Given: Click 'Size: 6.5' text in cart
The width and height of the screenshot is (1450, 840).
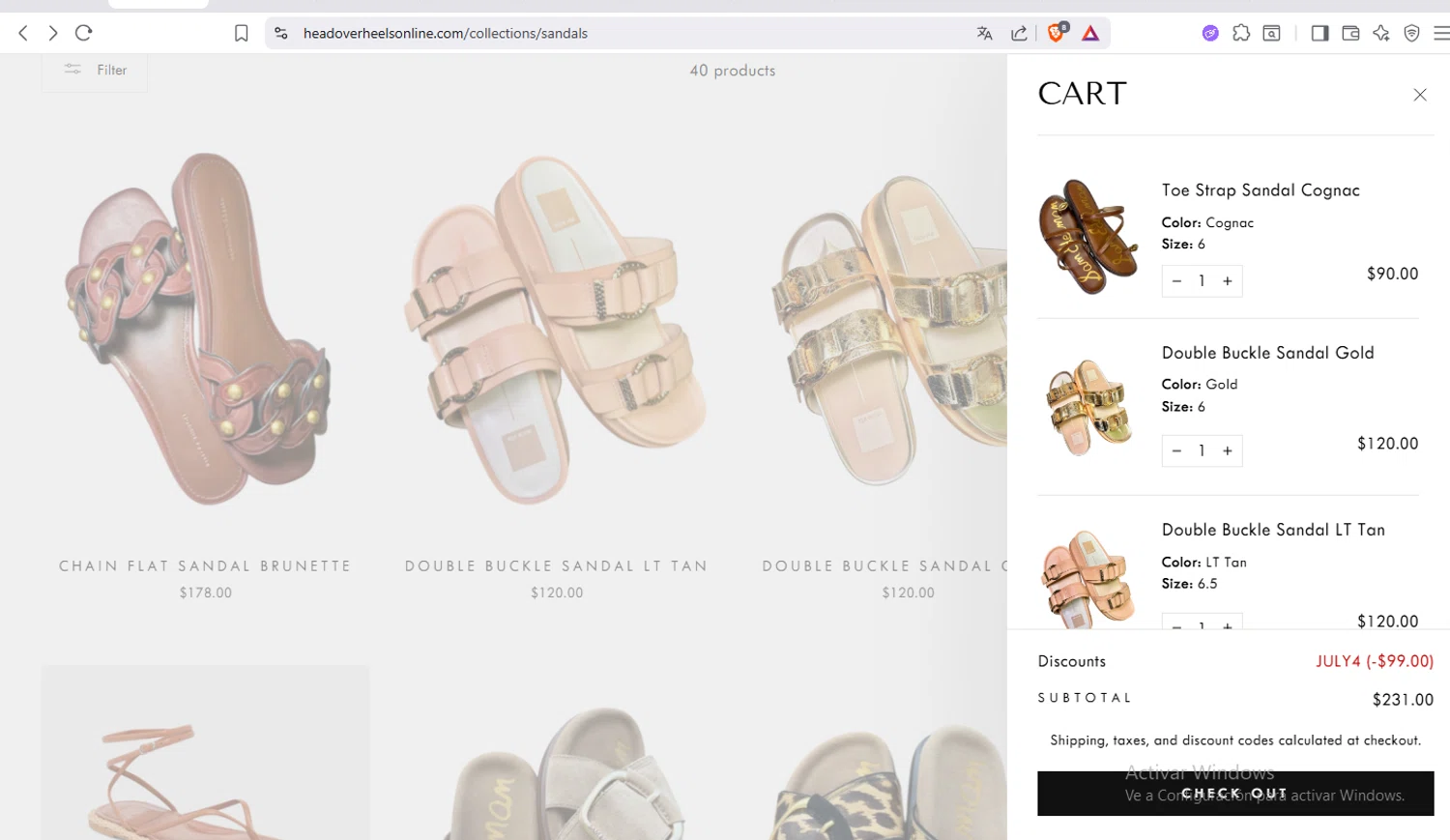Looking at the screenshot, I should [1189, 584].
